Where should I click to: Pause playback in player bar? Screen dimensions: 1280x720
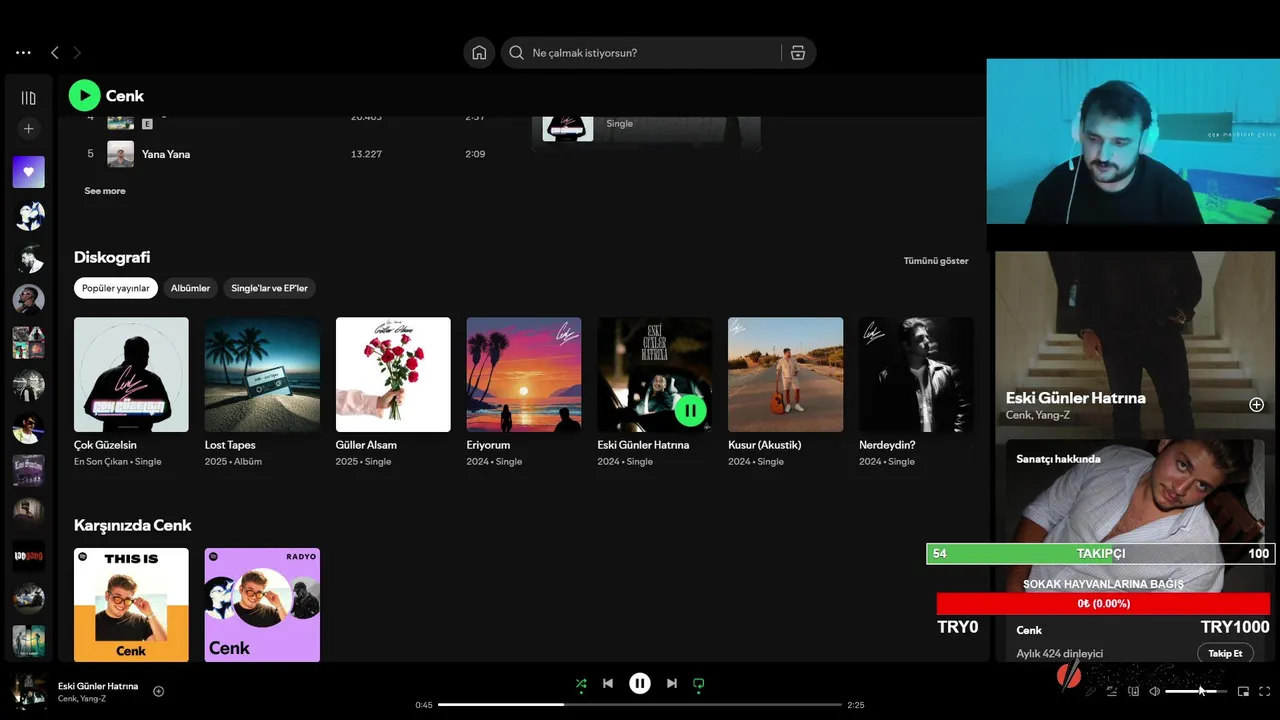(x=640, y=684)
